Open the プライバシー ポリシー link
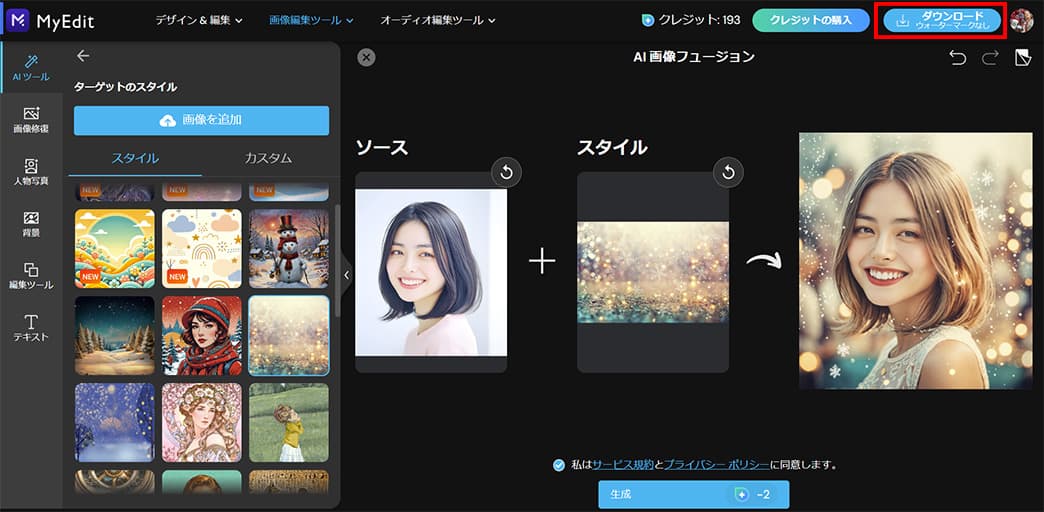 click(x=716, y=465)
